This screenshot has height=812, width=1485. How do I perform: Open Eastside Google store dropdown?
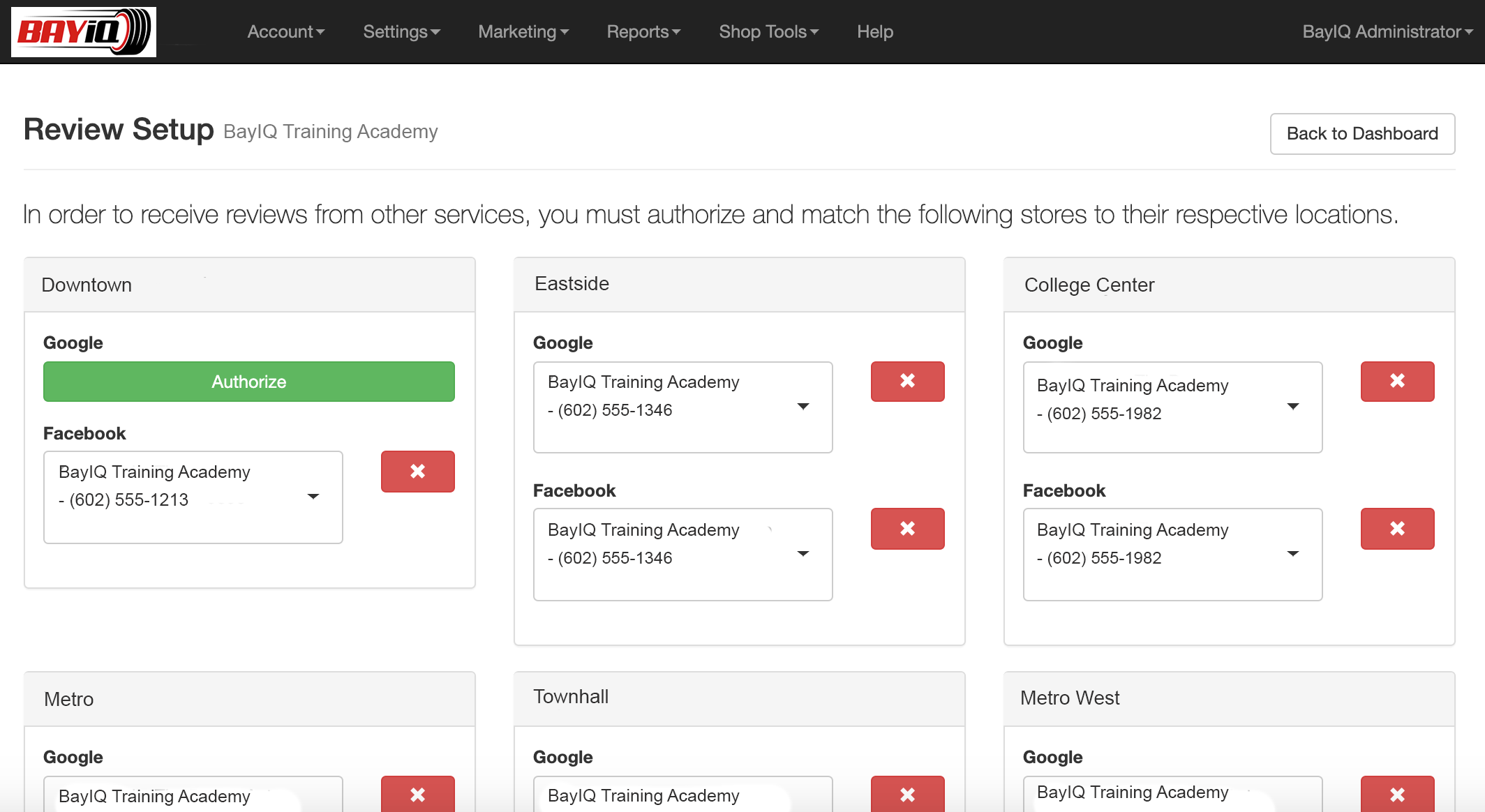(683, 407)
